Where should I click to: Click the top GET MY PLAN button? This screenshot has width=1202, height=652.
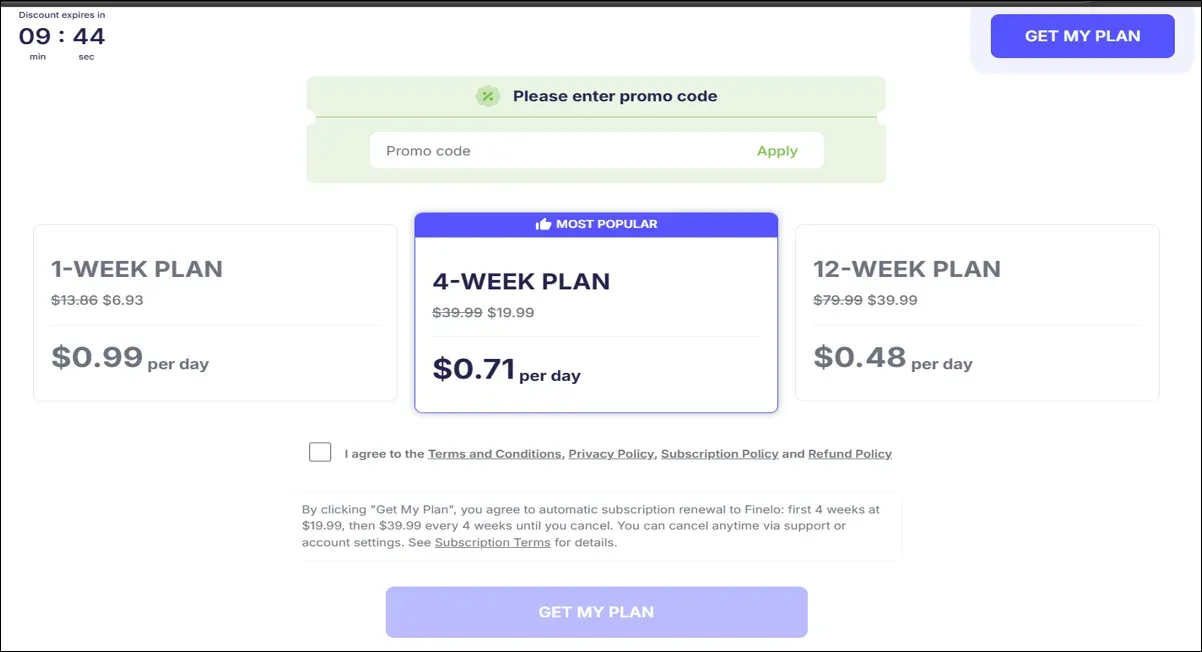click(x=1082, y=35)
